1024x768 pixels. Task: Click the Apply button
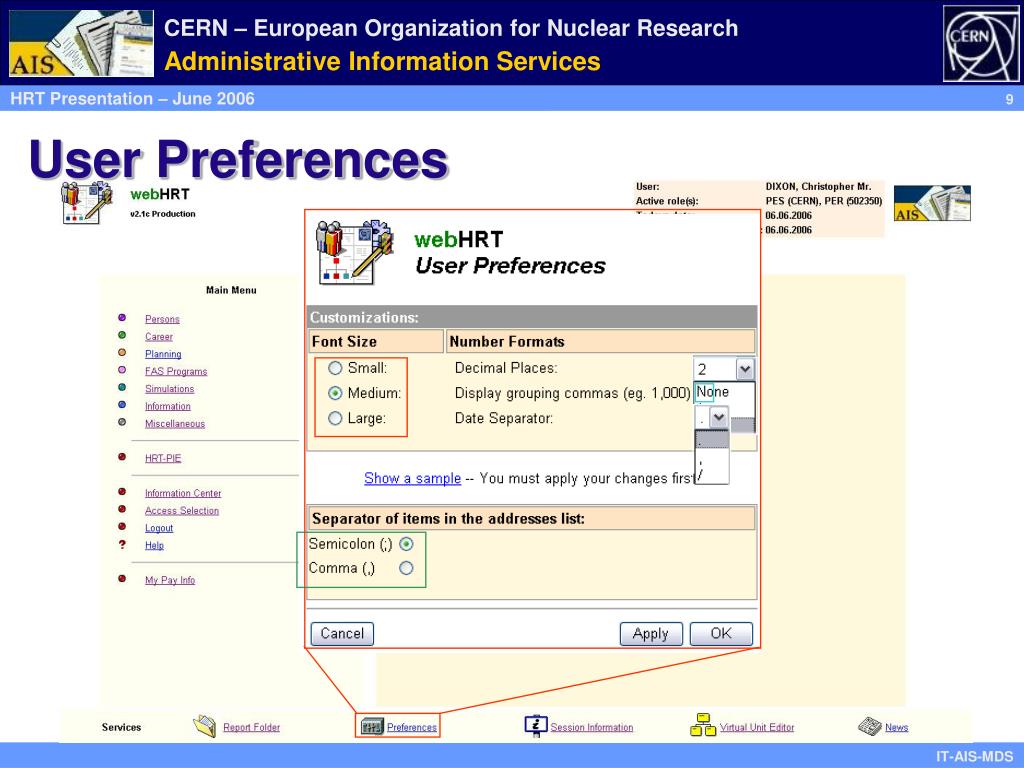pos(650,633)
